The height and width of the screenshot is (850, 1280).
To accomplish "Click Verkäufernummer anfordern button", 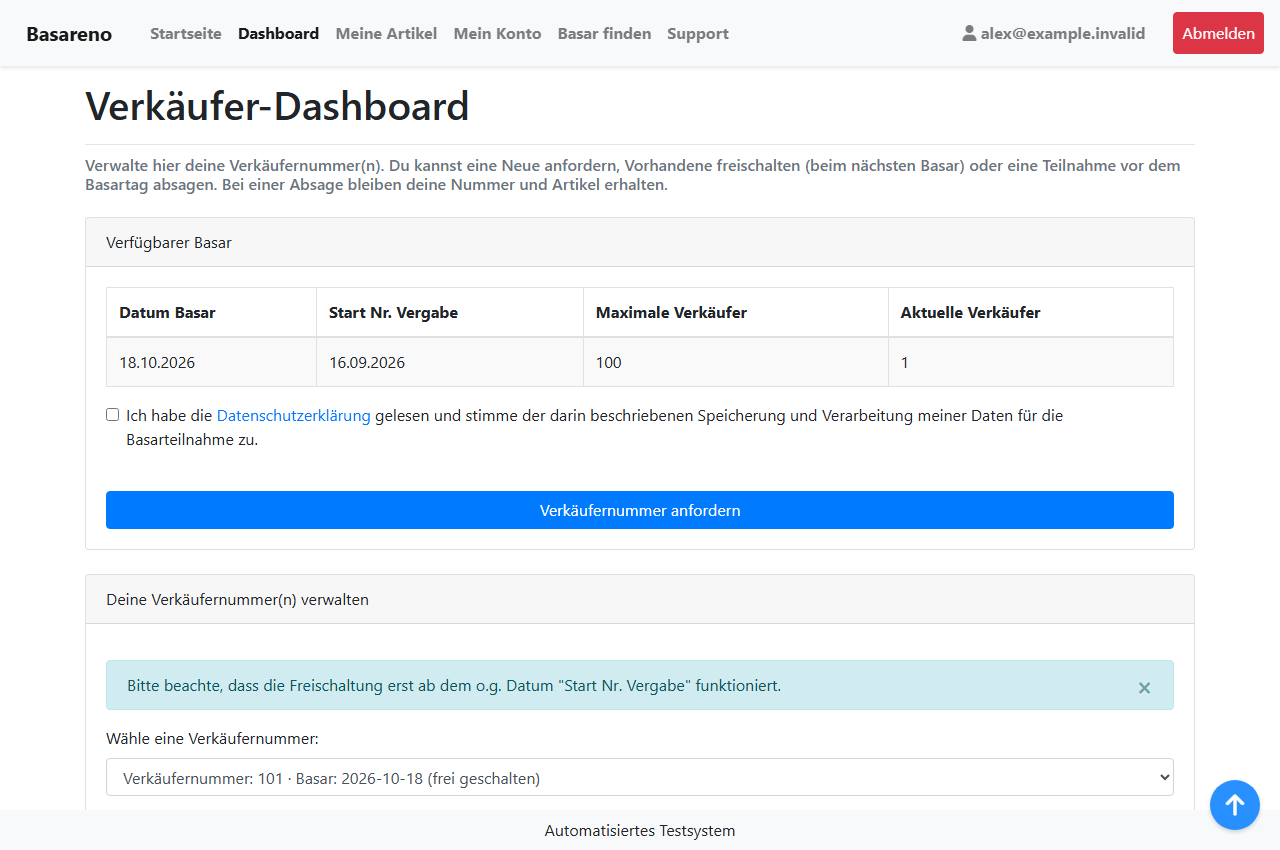I will tap(640, 510).
